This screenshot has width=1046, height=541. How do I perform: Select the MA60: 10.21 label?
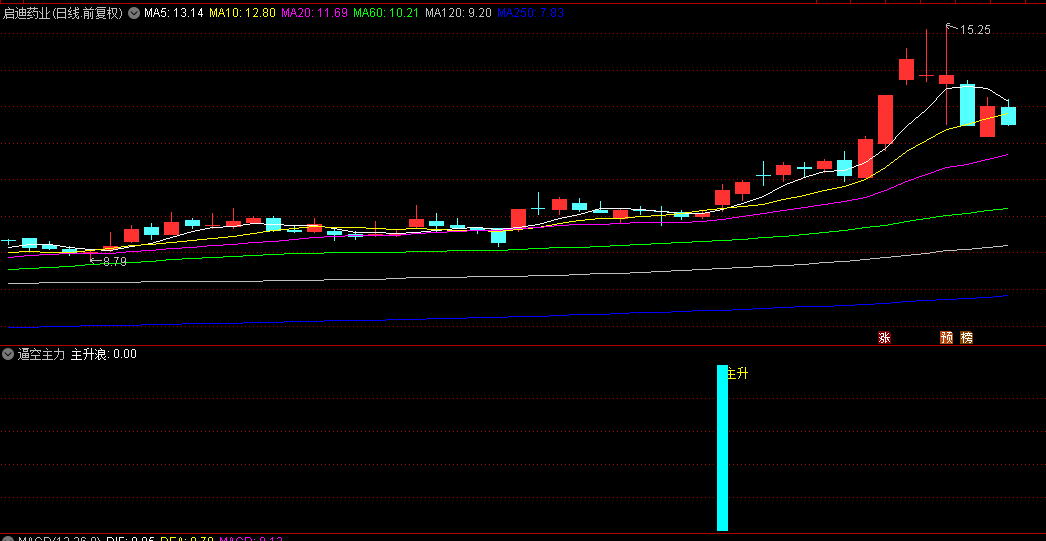pyautogui.click(x=386, y=13)
